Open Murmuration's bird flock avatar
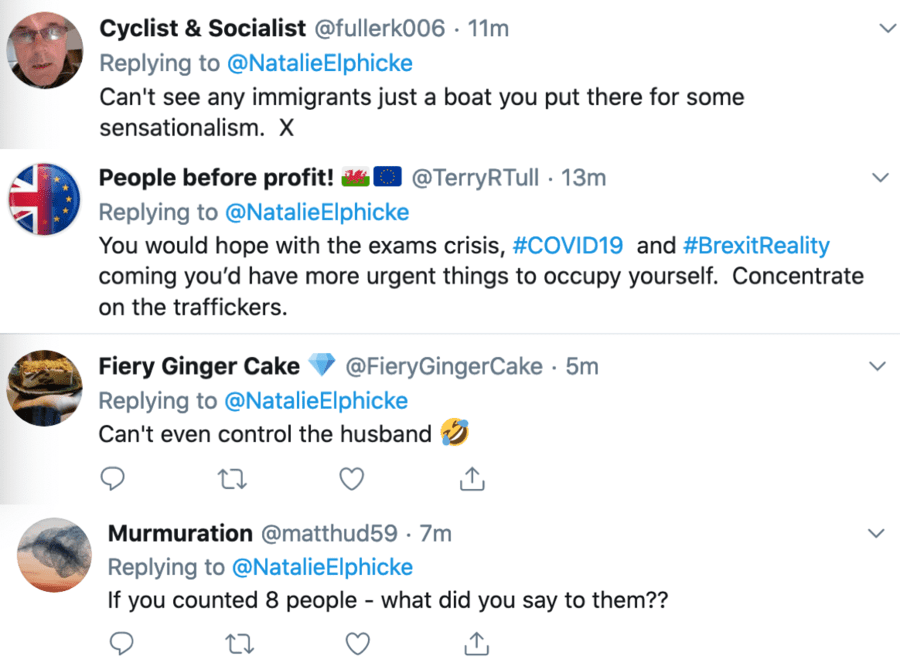 click(x=54, y=555)
